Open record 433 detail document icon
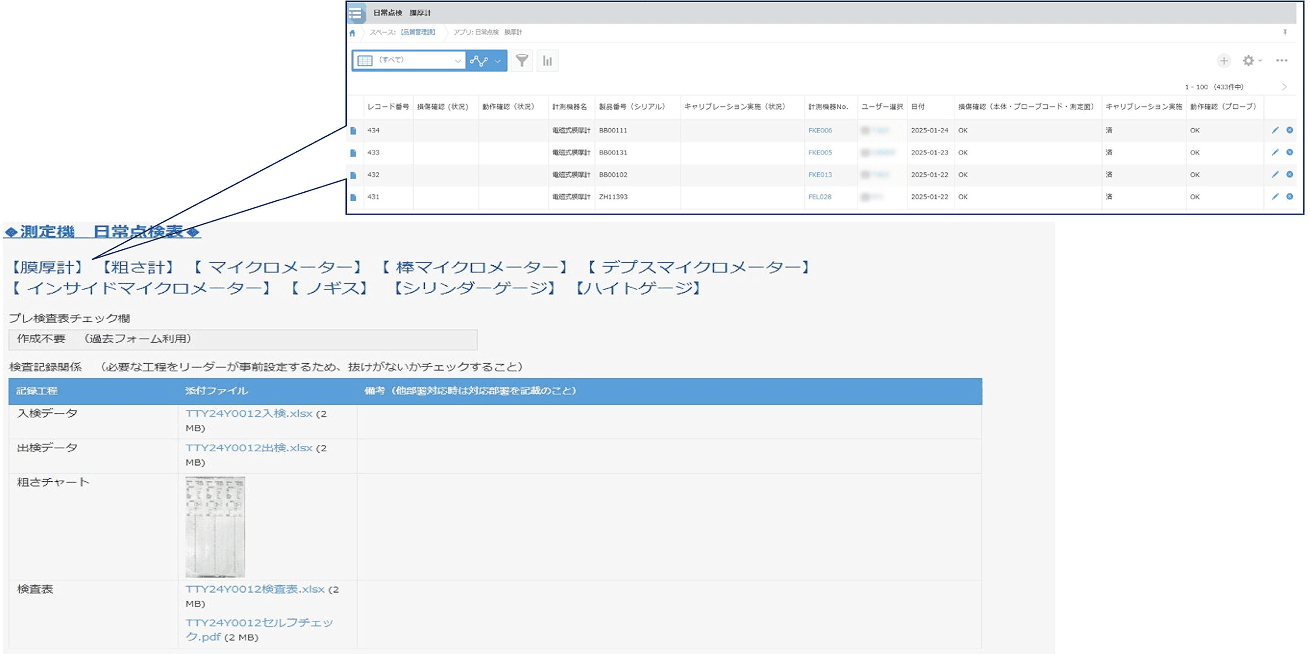The image size is (1310, 654). pyautogui.click(x=353, y=153)
